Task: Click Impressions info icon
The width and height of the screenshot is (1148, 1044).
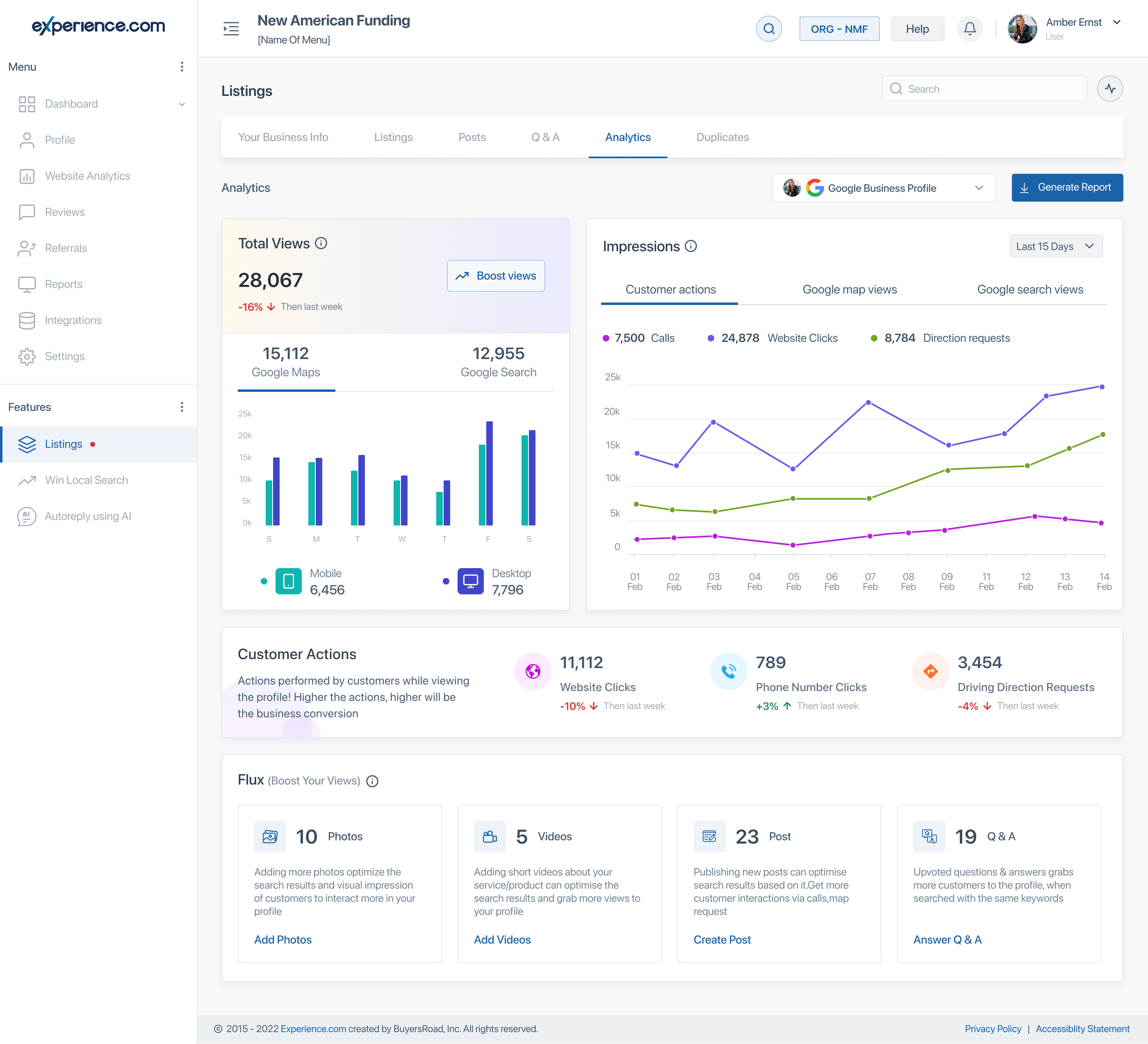Action: coord(691,246)
